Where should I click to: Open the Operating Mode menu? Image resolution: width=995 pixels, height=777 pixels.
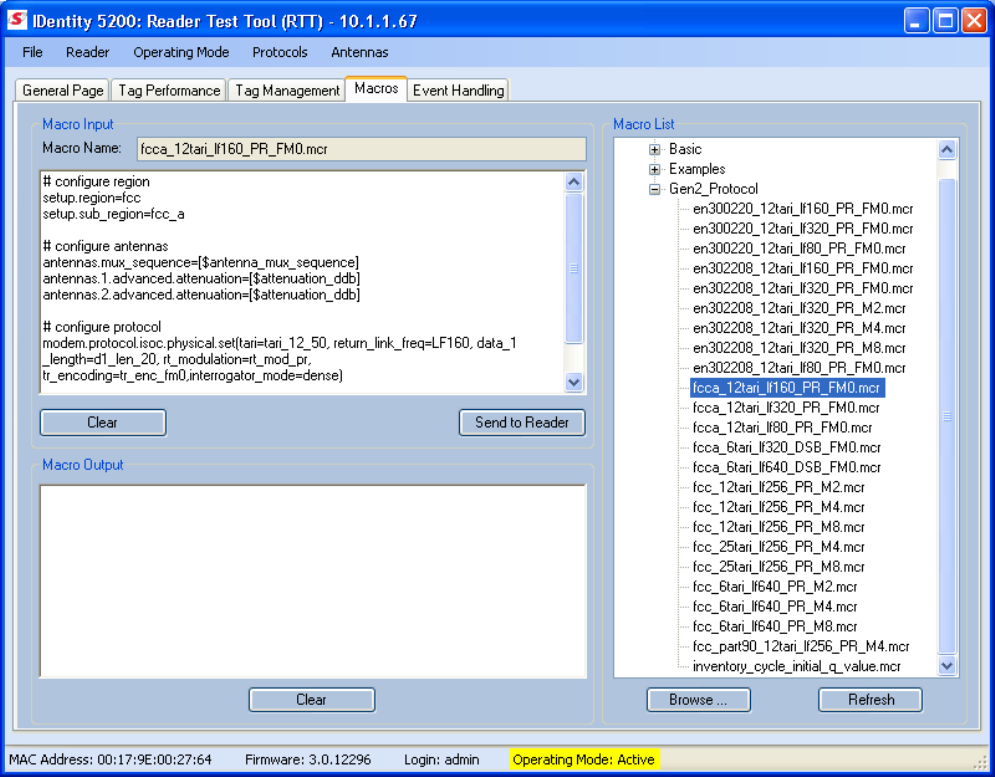click(181, 52)
